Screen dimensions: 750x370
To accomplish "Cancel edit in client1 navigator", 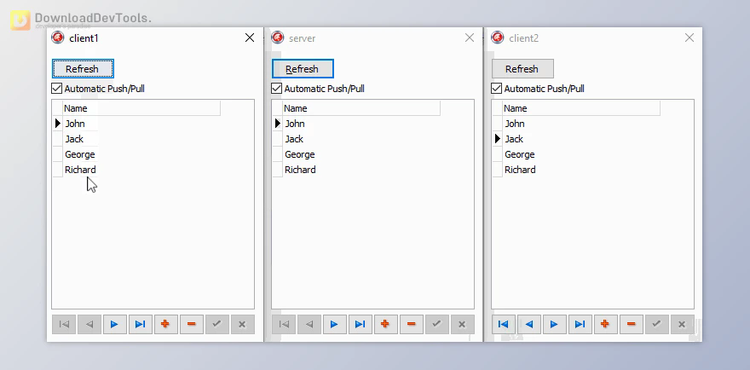I will pos(243,324).
